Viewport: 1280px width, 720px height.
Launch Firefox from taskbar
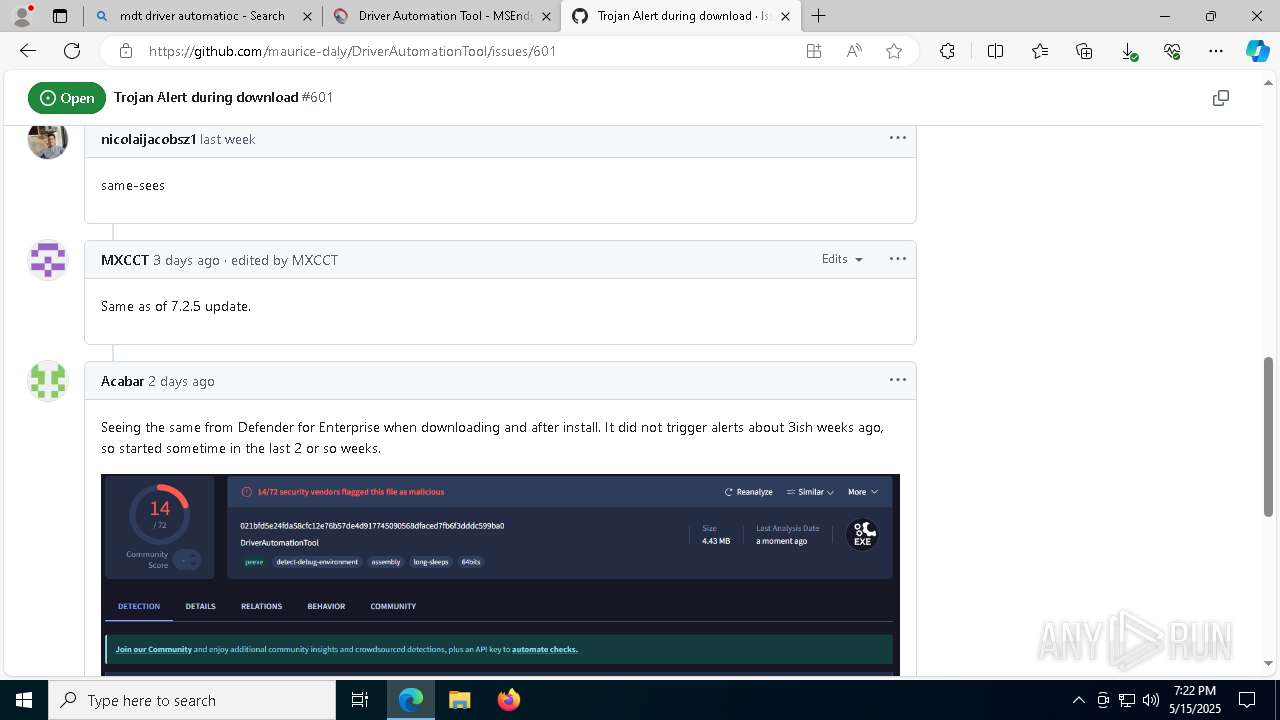[509, 700]
